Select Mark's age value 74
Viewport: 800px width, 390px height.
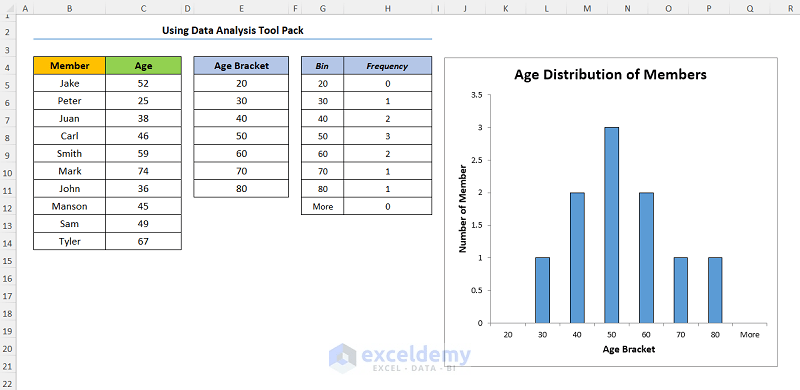[143, 171]
